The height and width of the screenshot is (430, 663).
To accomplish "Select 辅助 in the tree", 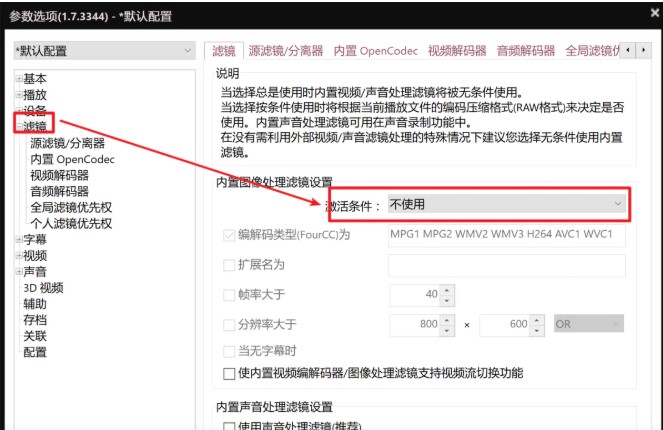I will click(35, 304).
